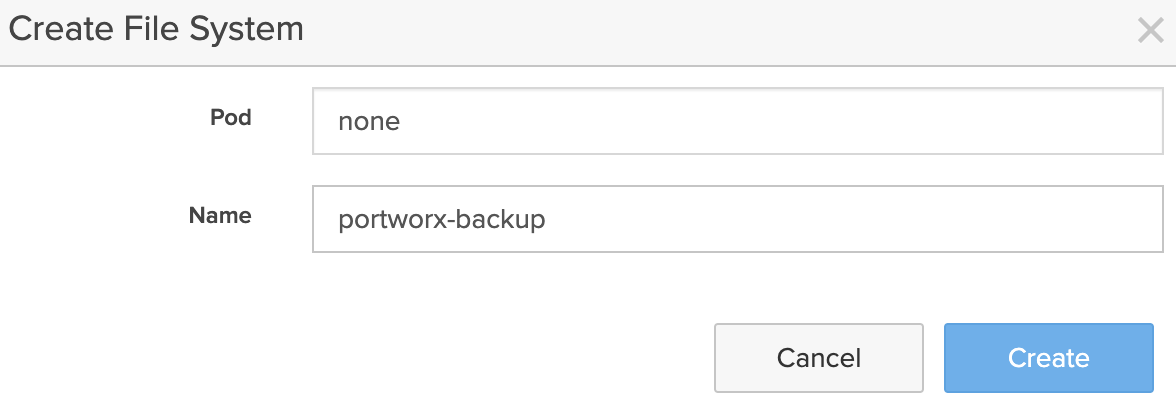Click empty space right of 'portworx-backup'
1176x416 pixels.
850,219
